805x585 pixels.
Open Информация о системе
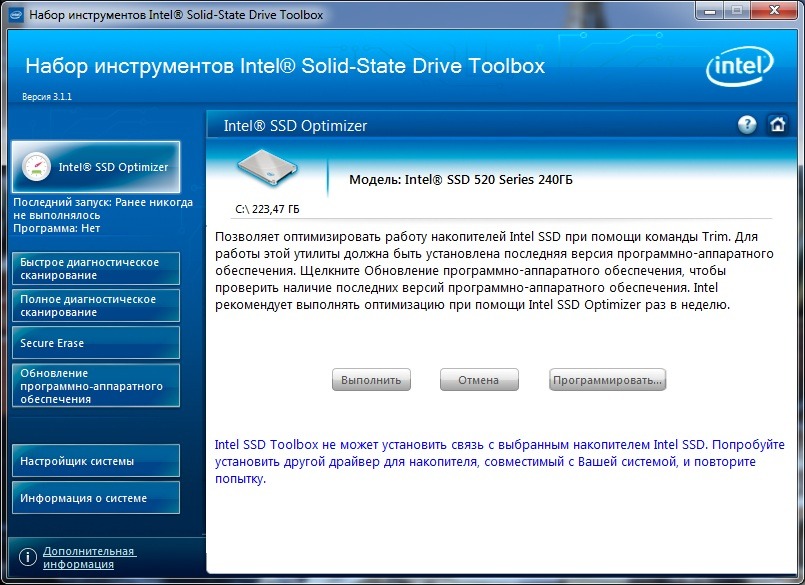(96, 498)
